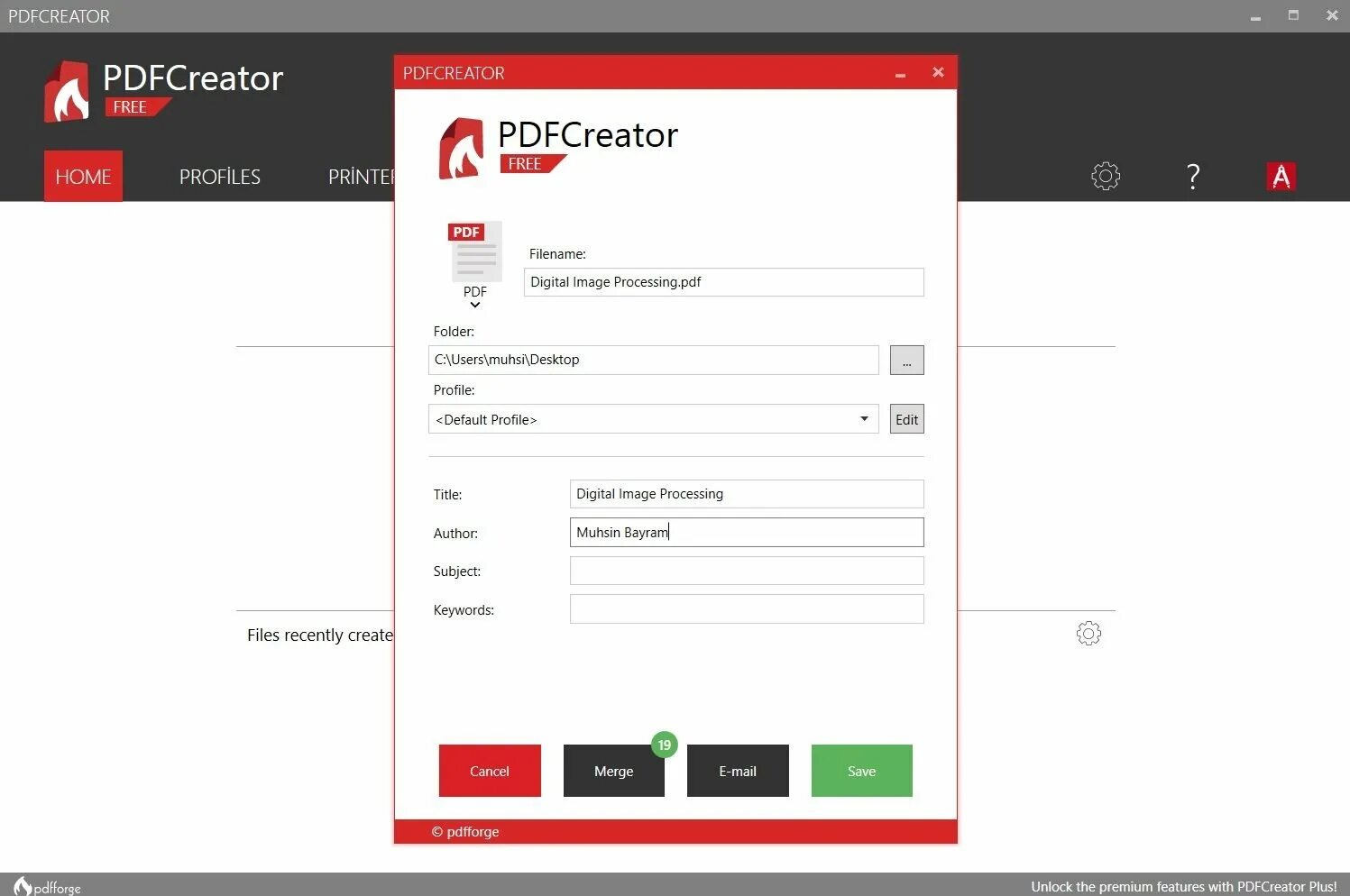Viewport: 1350px width, 896px height.
Task: Close the PDFCreator save dialog
Action: point(938,72)
